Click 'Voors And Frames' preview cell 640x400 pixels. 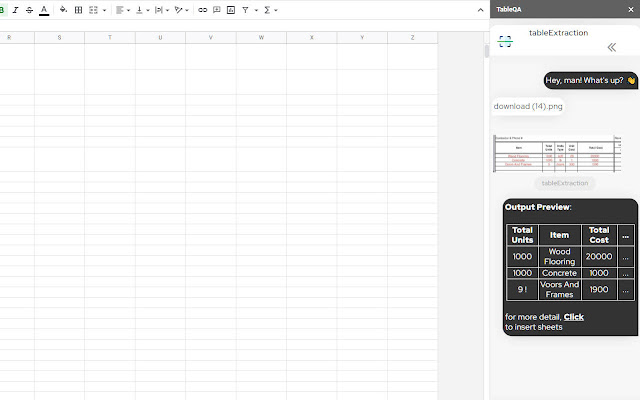(559, 289)
